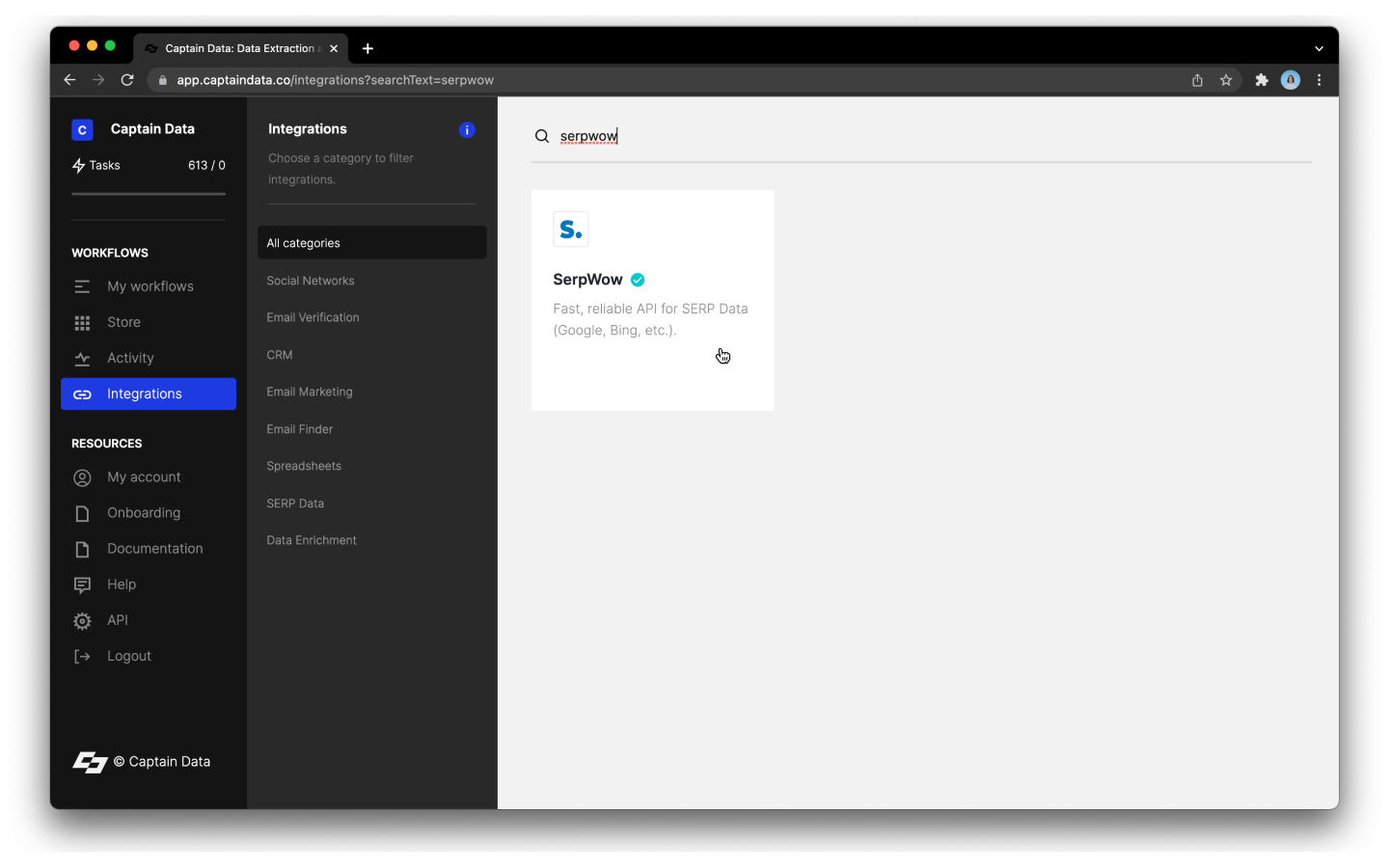
Task: Bookmark page with the star icon
Action: click(x=1226, y=80)
